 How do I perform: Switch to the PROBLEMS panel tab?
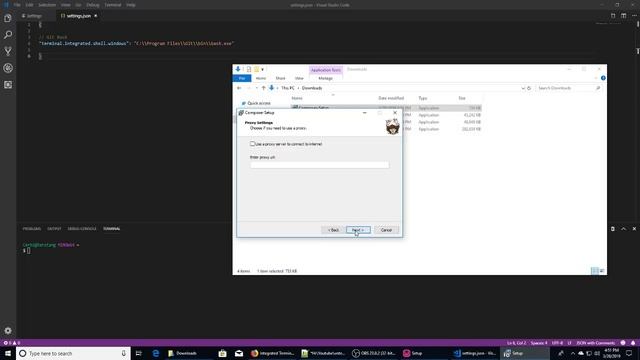point(32,229)
